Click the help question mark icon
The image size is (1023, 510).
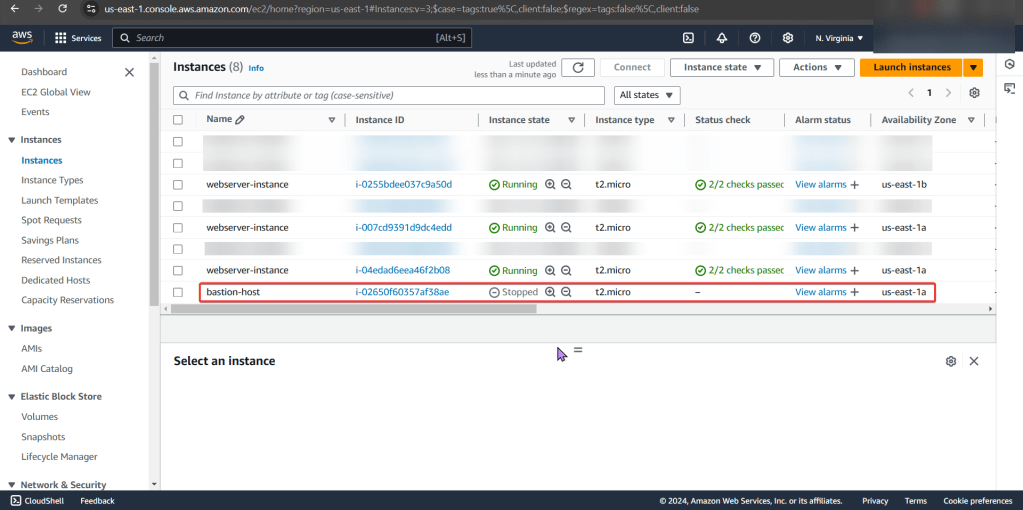click(x=755, y=38)
